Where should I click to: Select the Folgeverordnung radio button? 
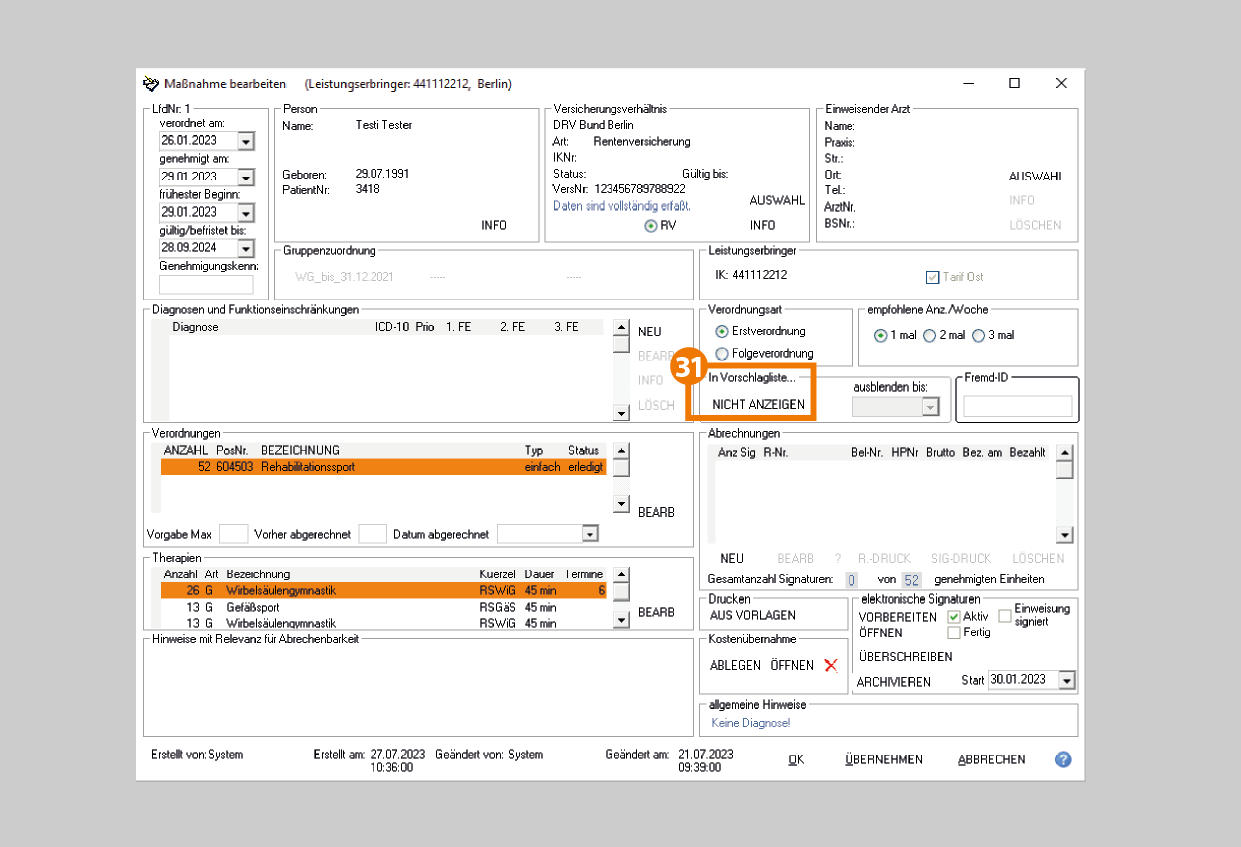point(722,353)
